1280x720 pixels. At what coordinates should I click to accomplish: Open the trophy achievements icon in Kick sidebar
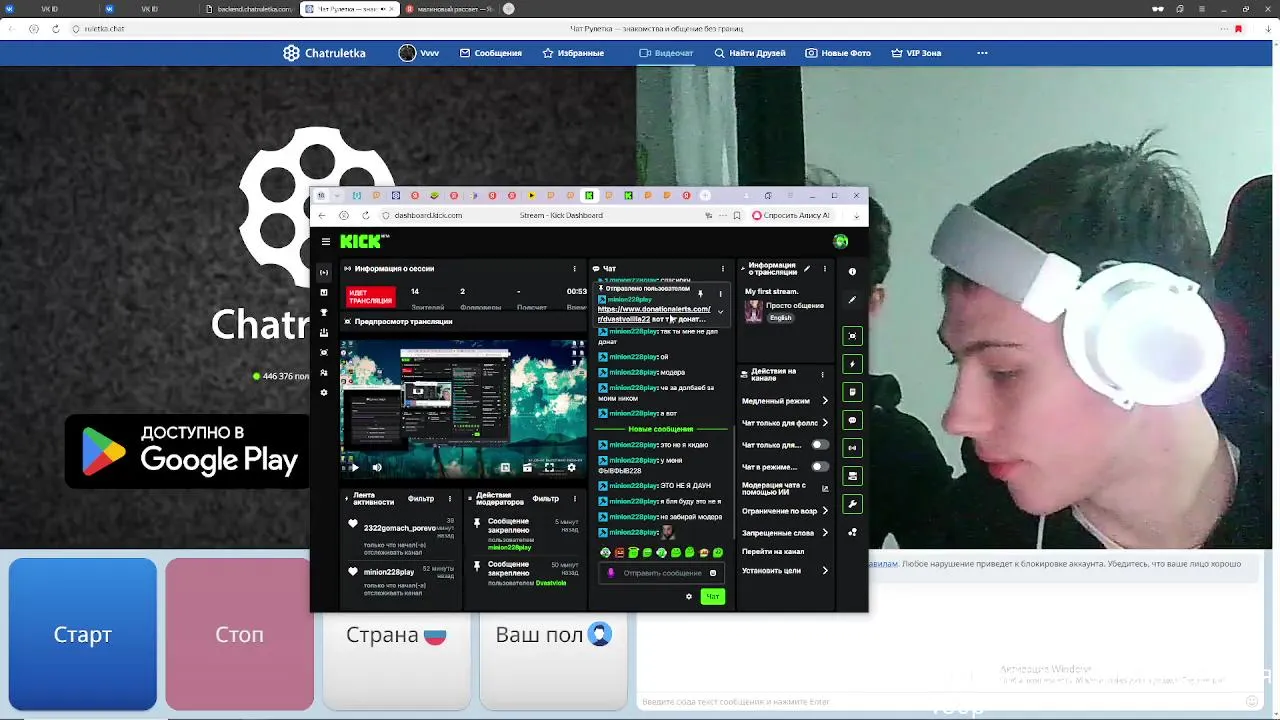point(324,312)
